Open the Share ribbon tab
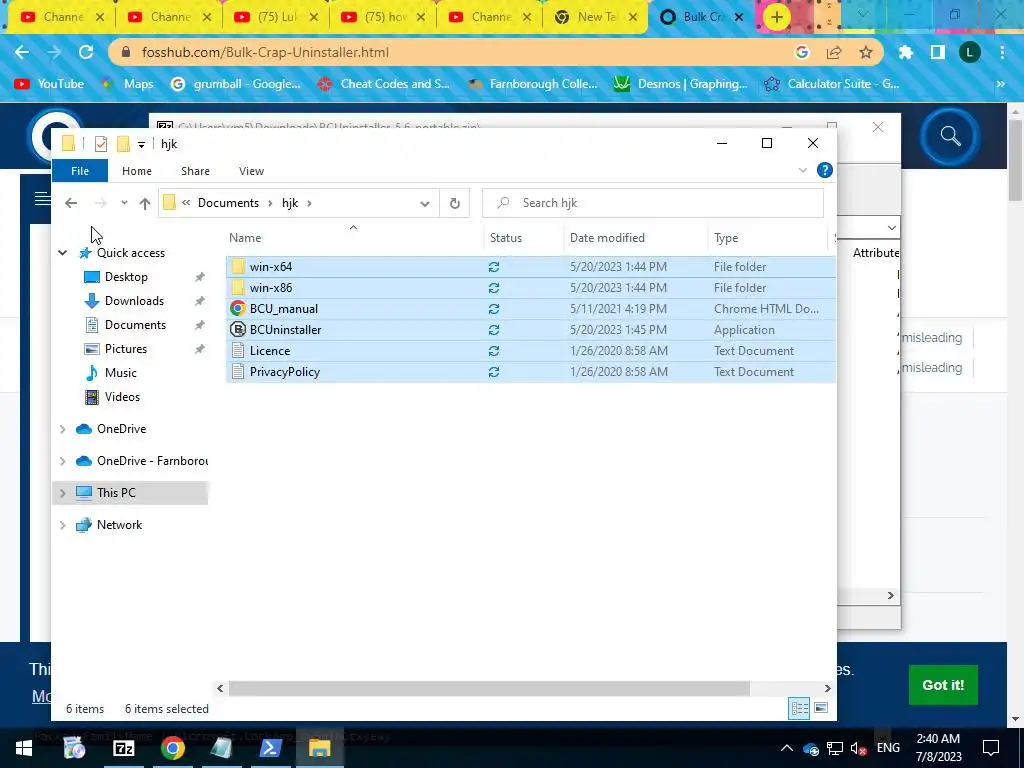Screen dimensions: 1024x768 pyautogui.click(x=195, y=171)
